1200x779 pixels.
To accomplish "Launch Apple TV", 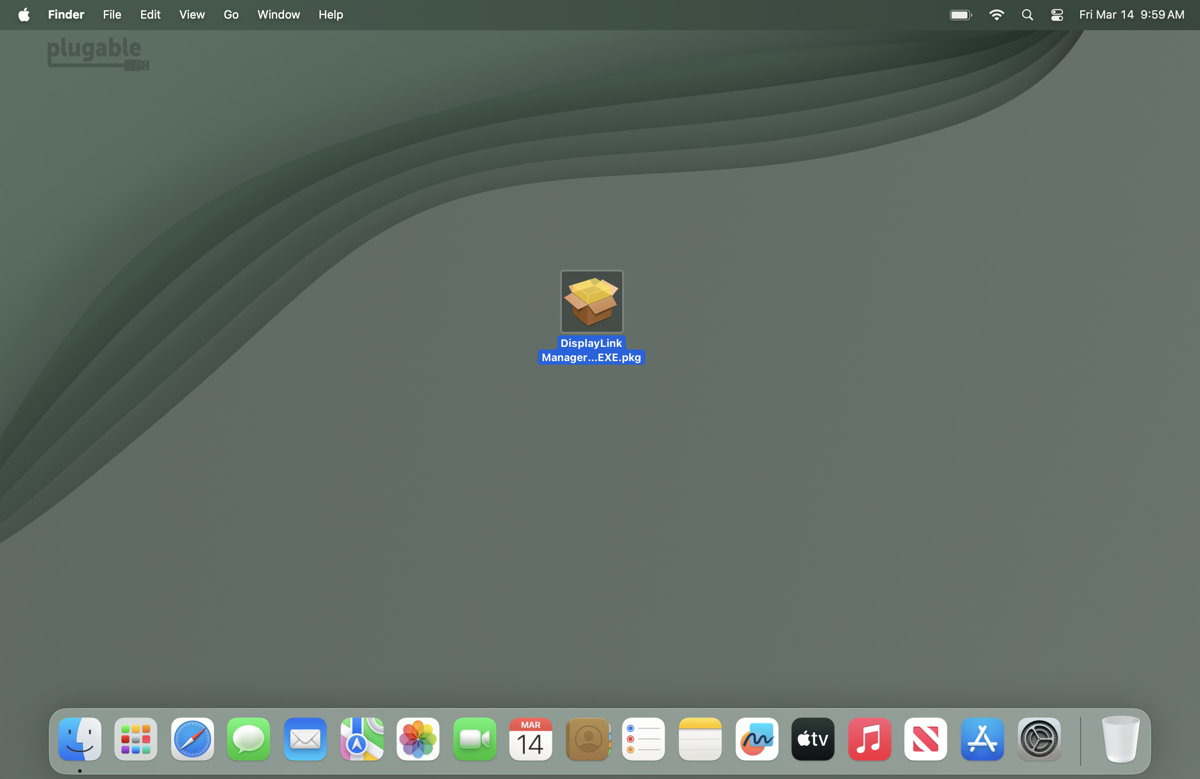I will coord(812,738).
